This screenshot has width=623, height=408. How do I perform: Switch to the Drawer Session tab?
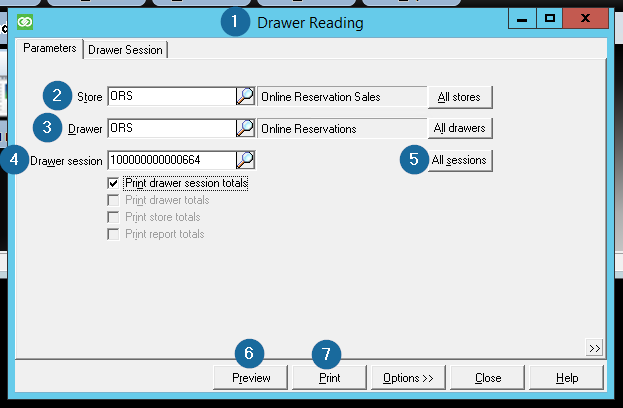click(125, 50)
